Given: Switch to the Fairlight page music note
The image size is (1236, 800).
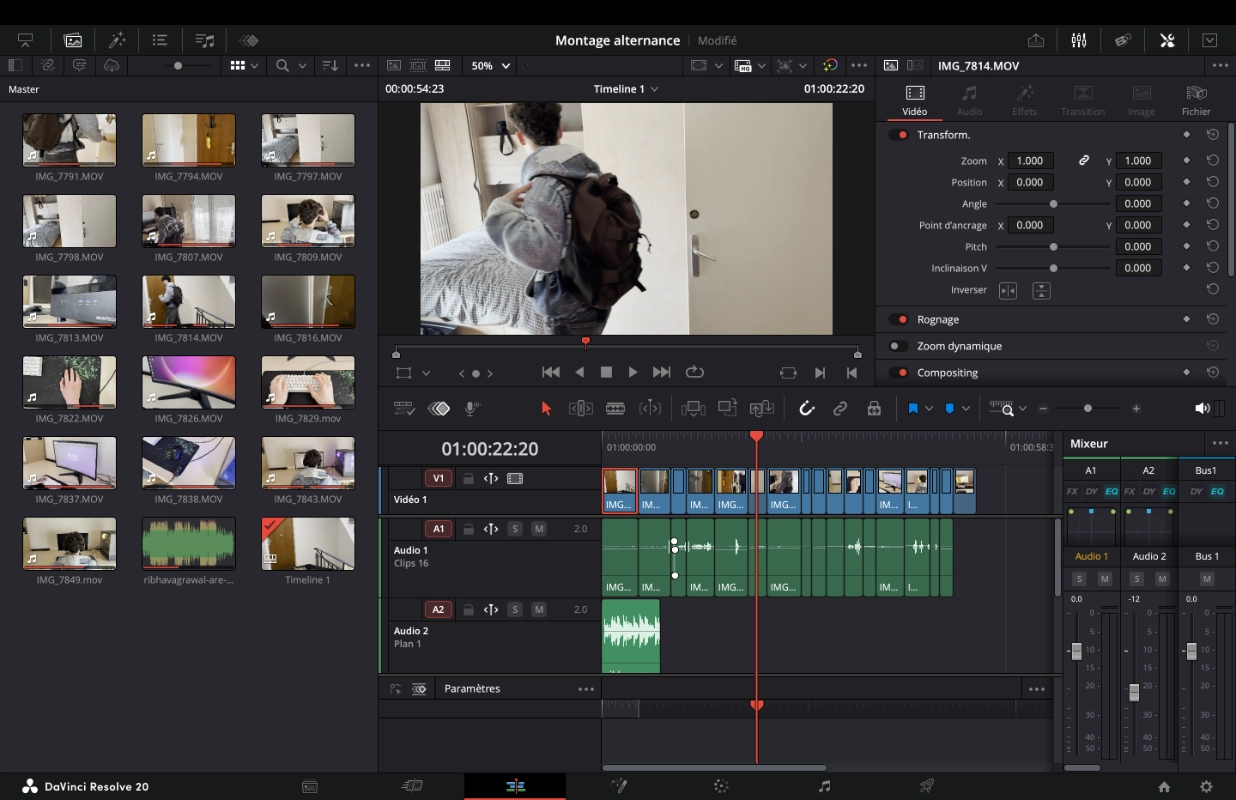Looking at the screenshot, I should [824, 786].
